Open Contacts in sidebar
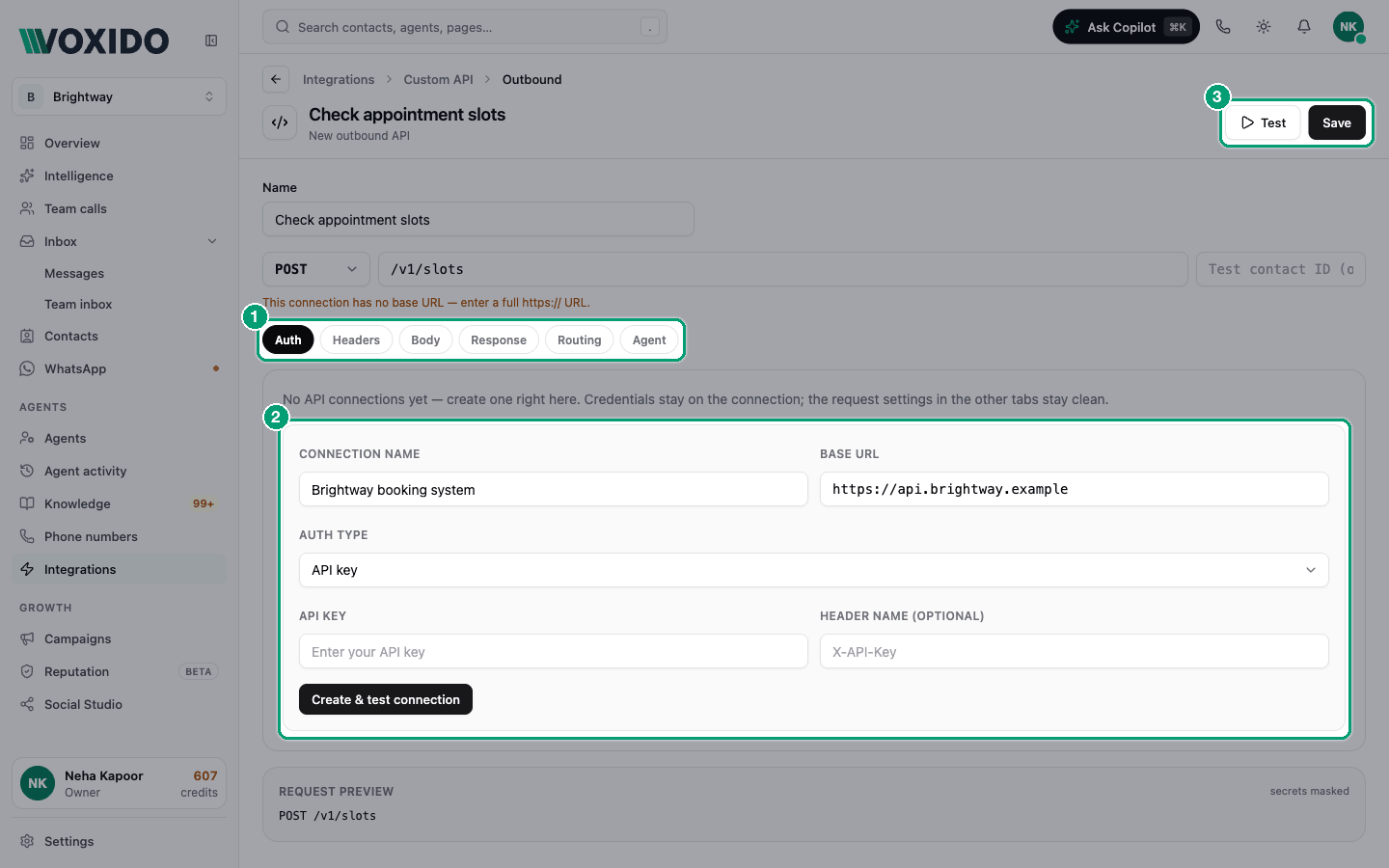 click(119, 336)
